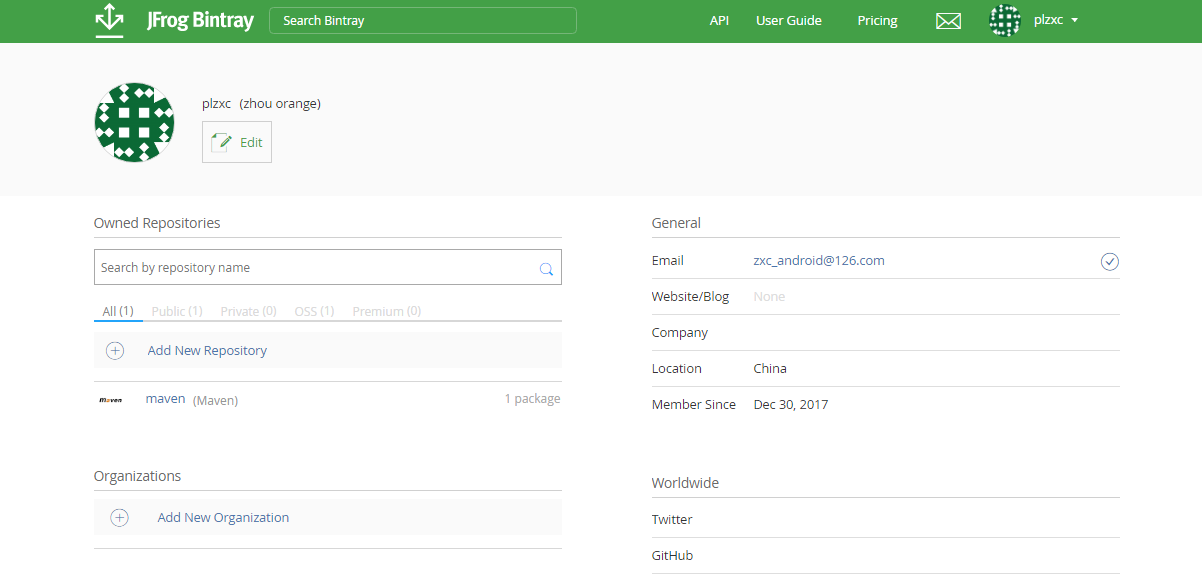Click the Worldwide heading
1202x575 pixels.
click(685, 483)
